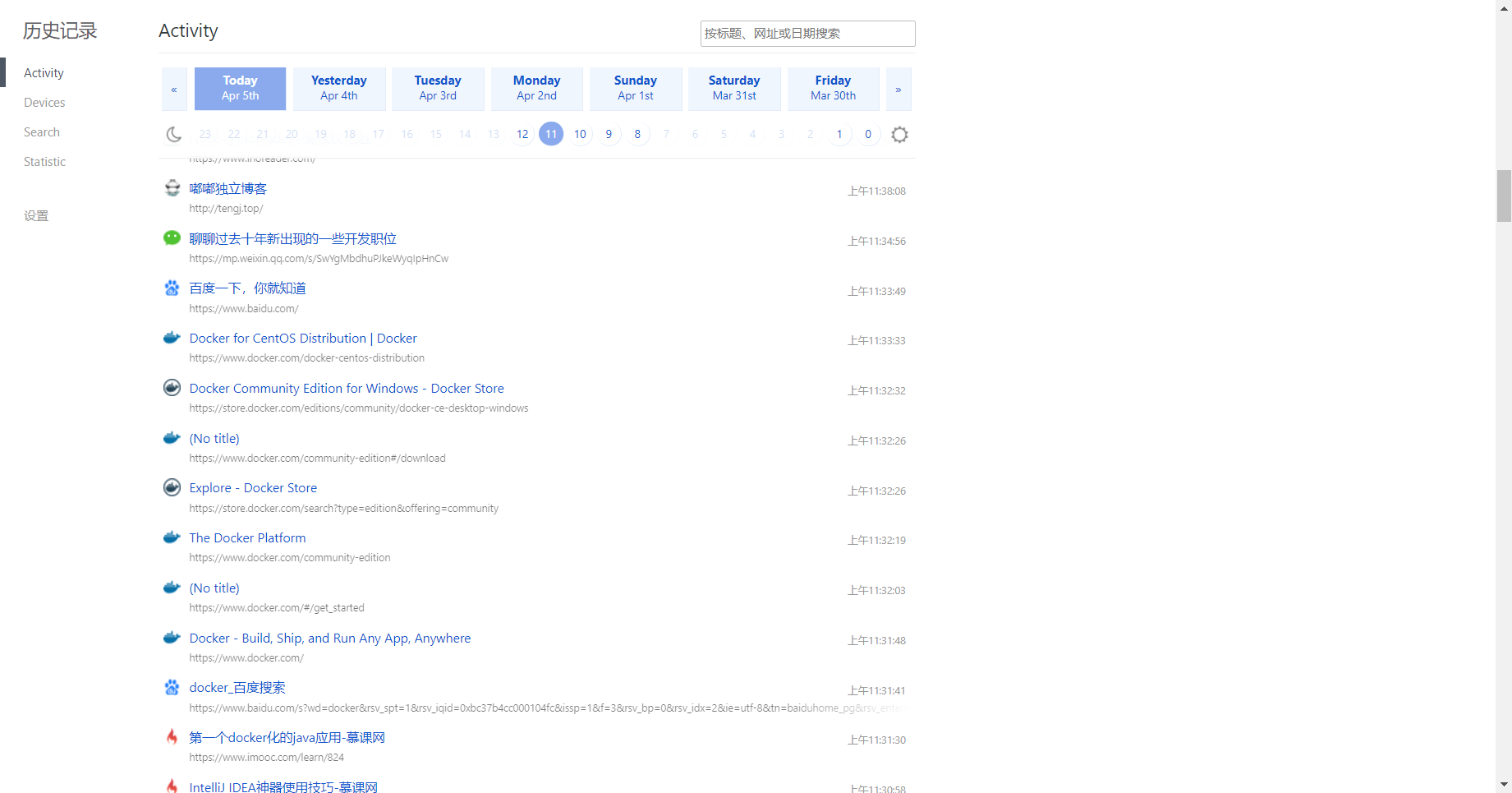
Task: Jump to hour 10 on the timeline
Action: click(580, 134)
